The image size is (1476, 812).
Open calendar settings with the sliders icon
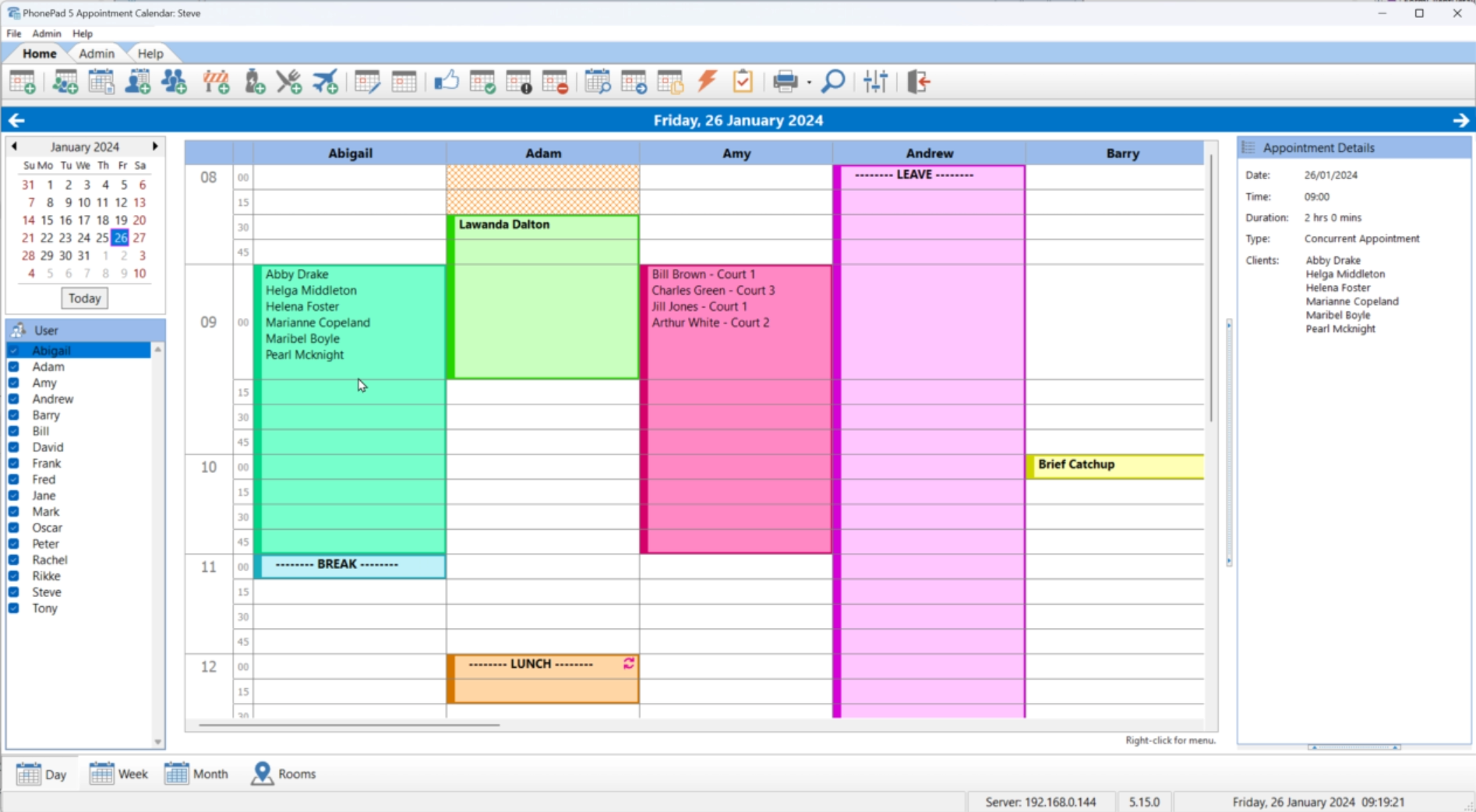pos(876,81)
